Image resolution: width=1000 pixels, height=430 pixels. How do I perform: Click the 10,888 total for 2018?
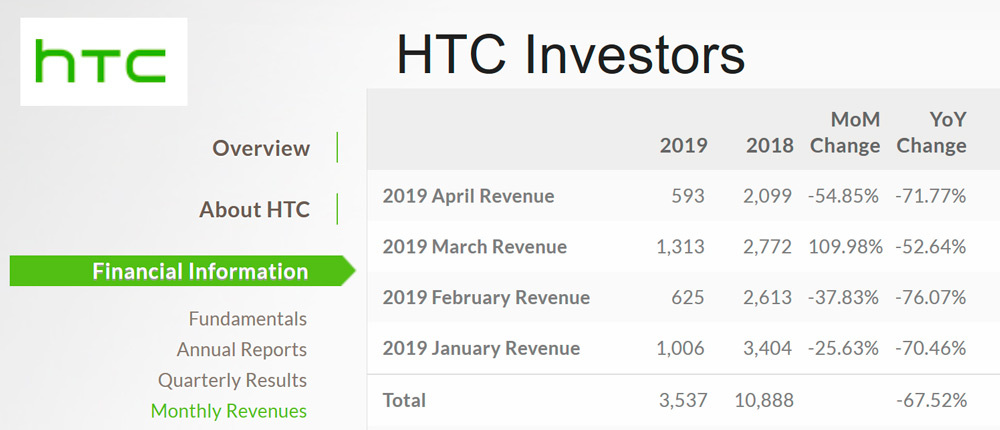point(763,400)
